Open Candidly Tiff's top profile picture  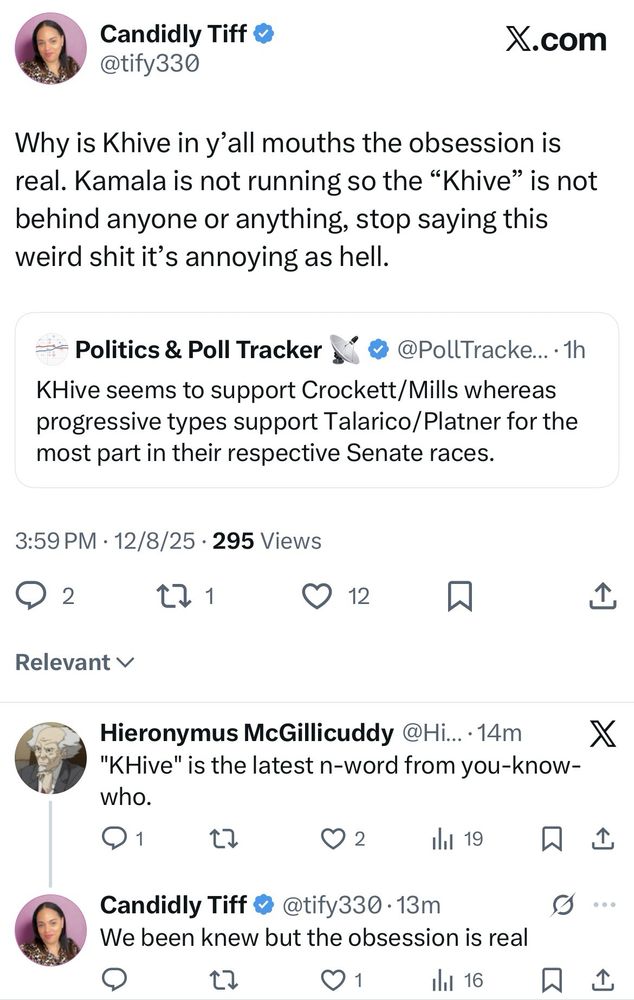[51, 47]
